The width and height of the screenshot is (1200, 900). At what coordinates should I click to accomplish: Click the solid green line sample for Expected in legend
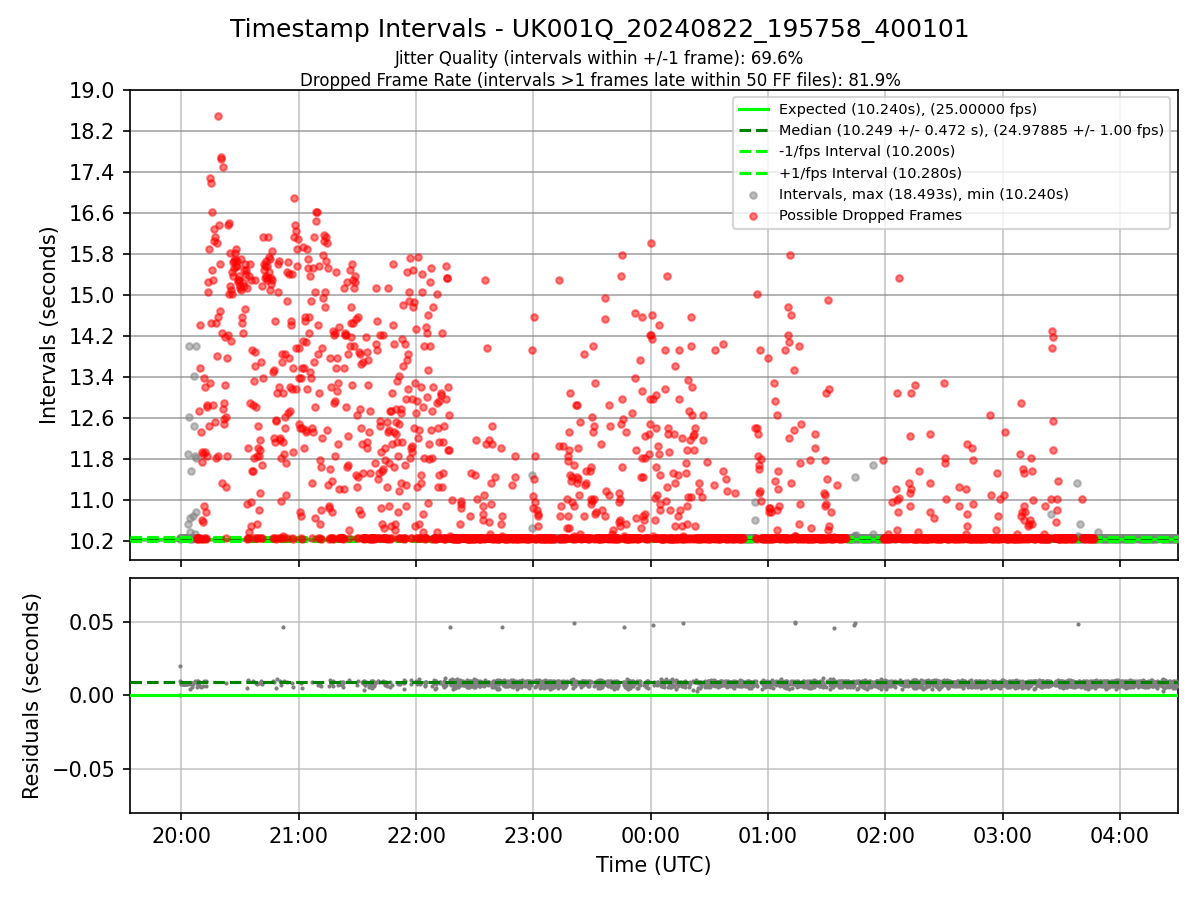pyautogui.click(x=754, y=109)
